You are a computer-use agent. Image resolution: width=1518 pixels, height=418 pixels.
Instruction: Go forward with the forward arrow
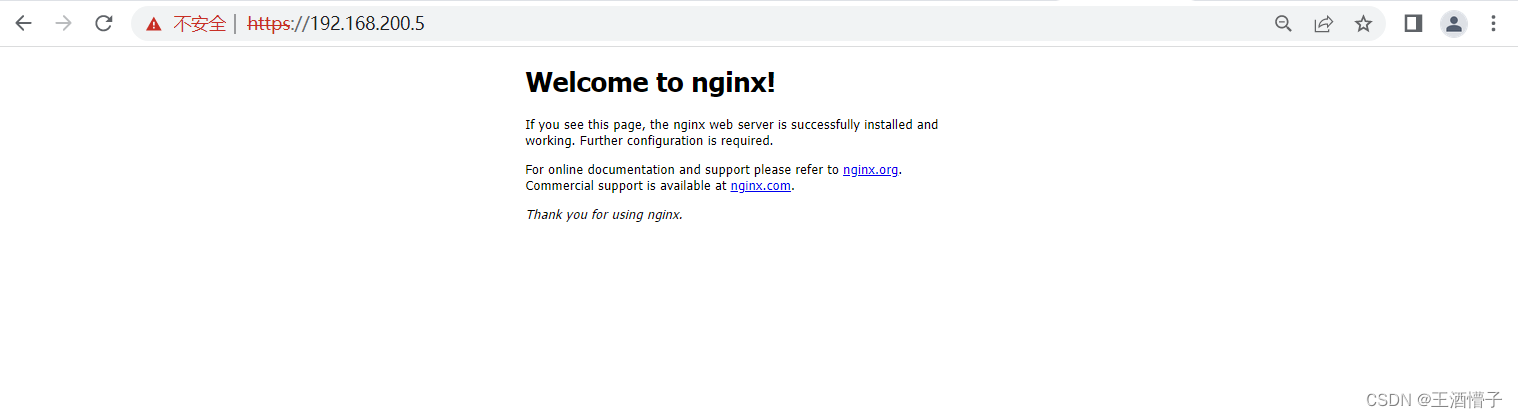[63, 24]
